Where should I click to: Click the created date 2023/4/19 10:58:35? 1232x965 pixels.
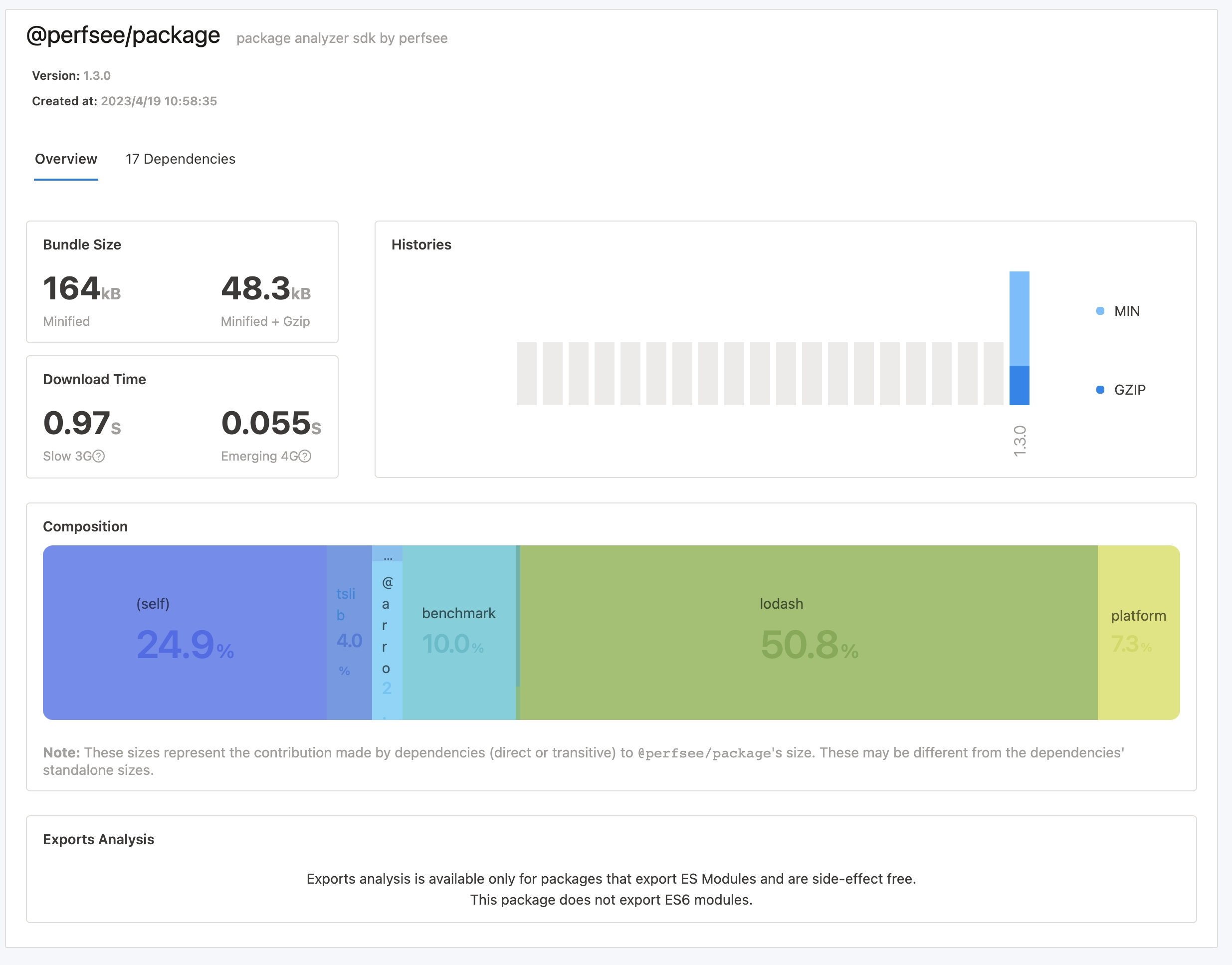[159, 101]
